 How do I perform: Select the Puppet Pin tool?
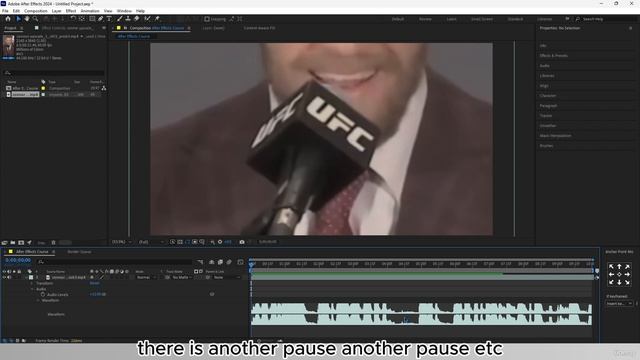click(x=157, y=19)
